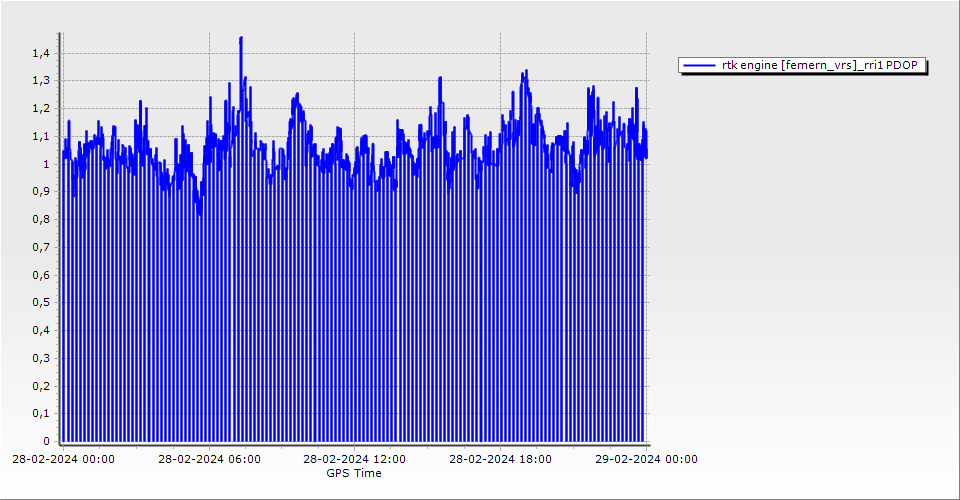The height and width of the screenshot is (500, 960).
Task: Click the y-axis tick label '1,3'
Action: tap(41, 81)
